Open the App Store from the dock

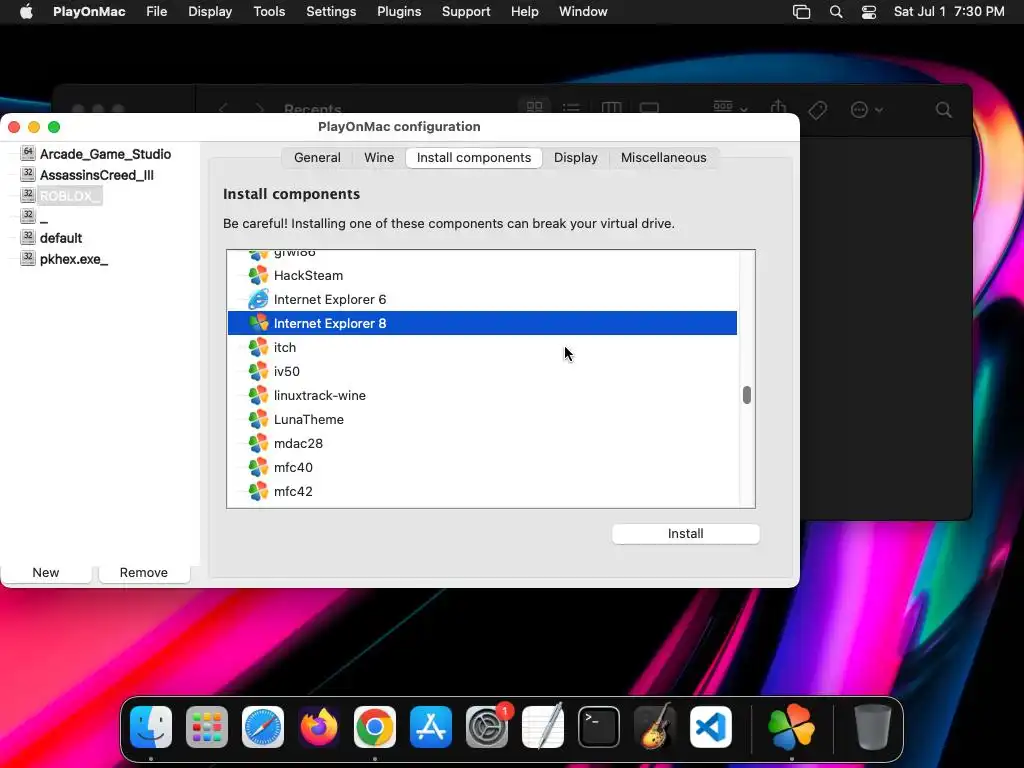click(431, 727)
